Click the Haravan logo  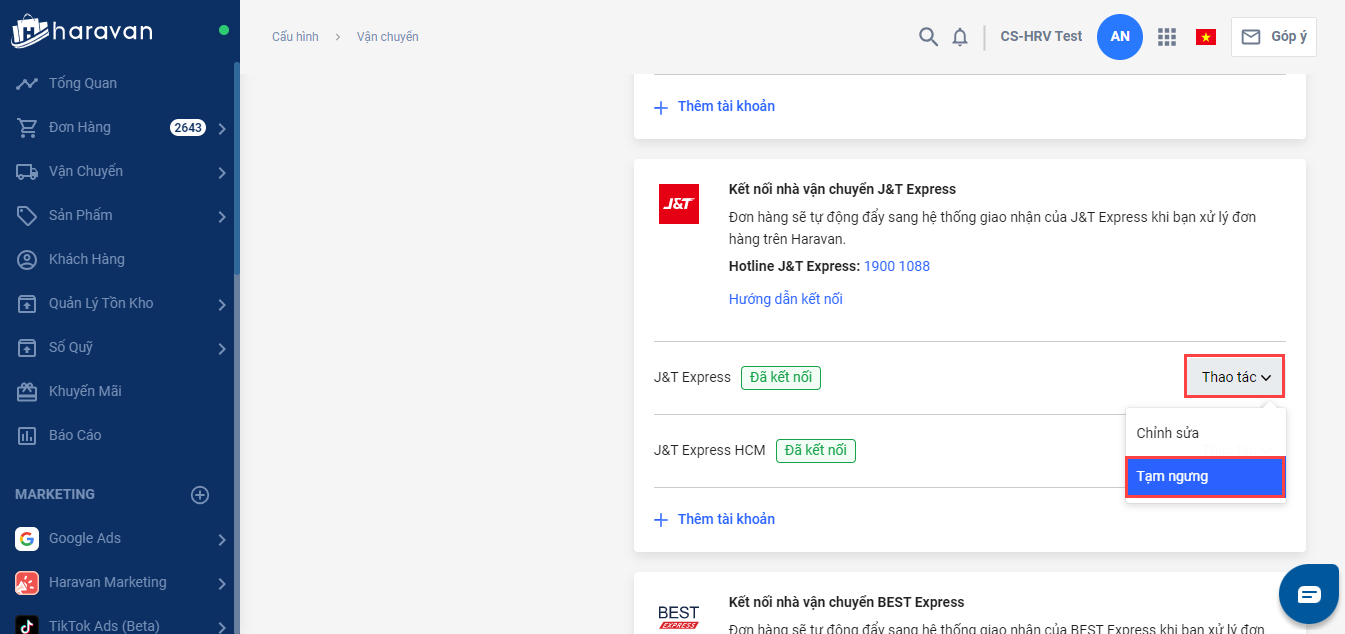pyautogui.click(x=82, y=31)
